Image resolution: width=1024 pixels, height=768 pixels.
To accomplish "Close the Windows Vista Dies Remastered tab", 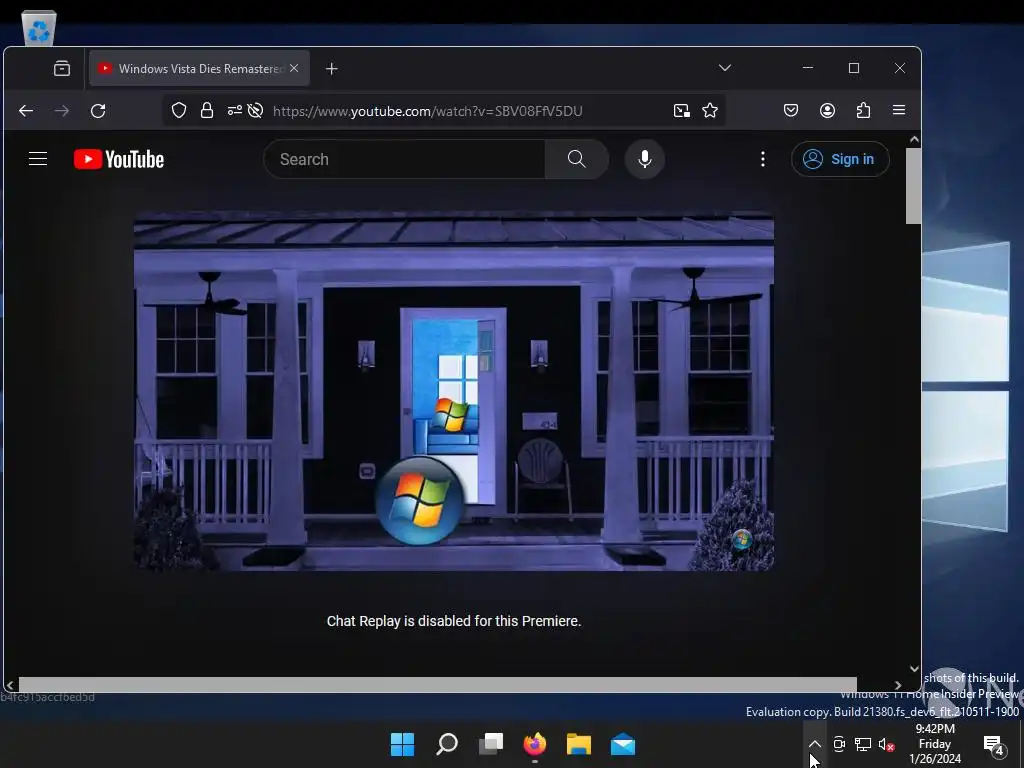I will pos(294,68).
